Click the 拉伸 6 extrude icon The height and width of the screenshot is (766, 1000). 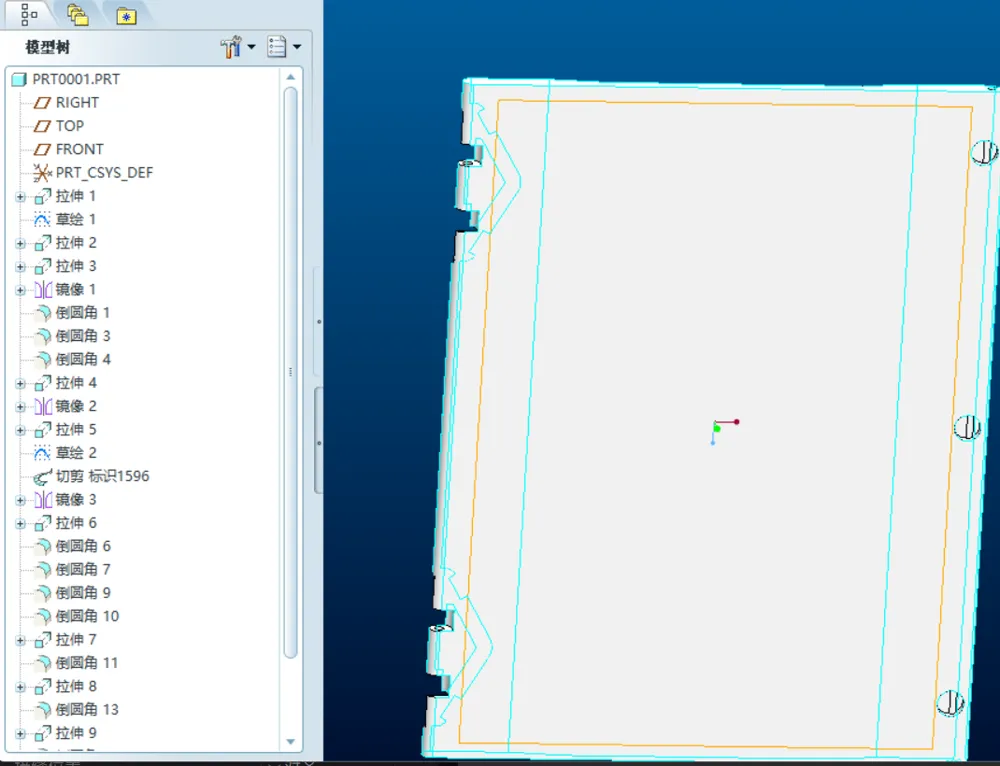pyautogui.click(x=43, y=523)
